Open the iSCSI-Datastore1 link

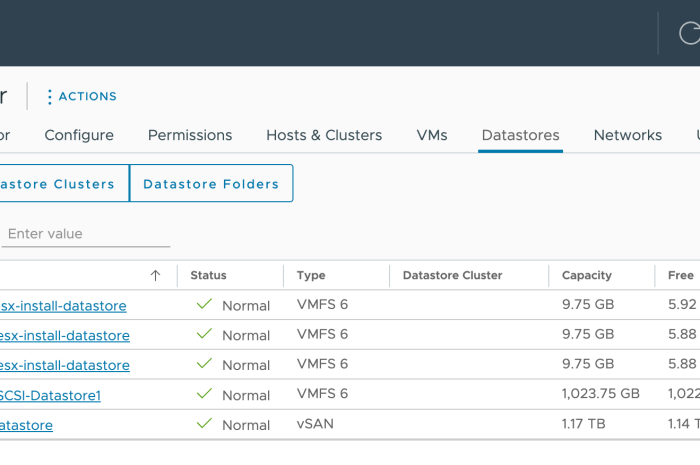(x=50, y=395)
